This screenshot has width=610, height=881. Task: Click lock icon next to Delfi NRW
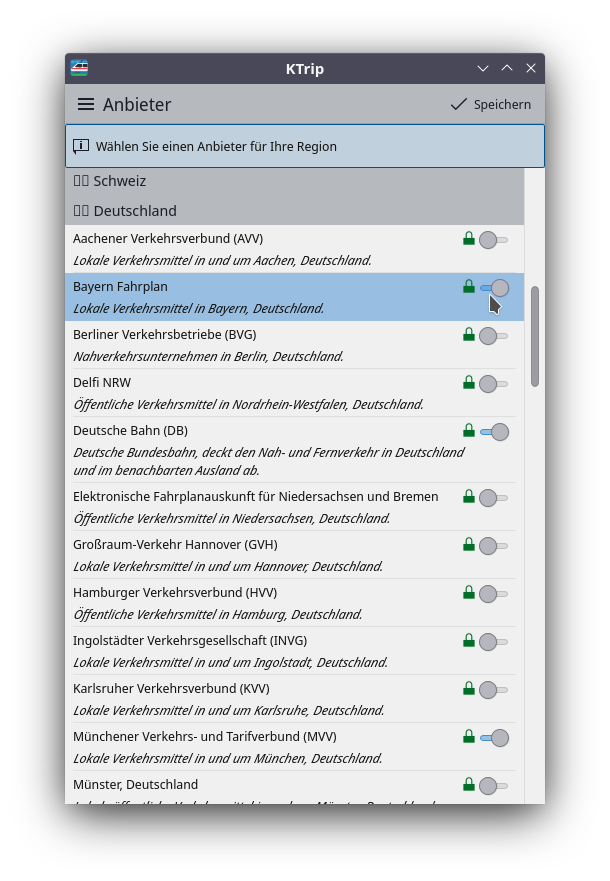click(468, 383)
